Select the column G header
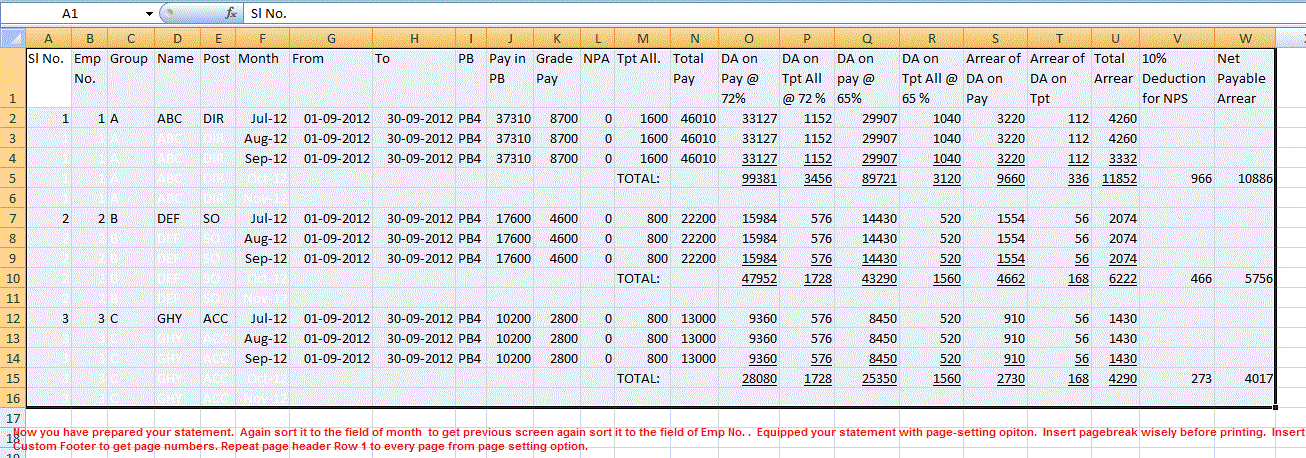 coord(330,38)
